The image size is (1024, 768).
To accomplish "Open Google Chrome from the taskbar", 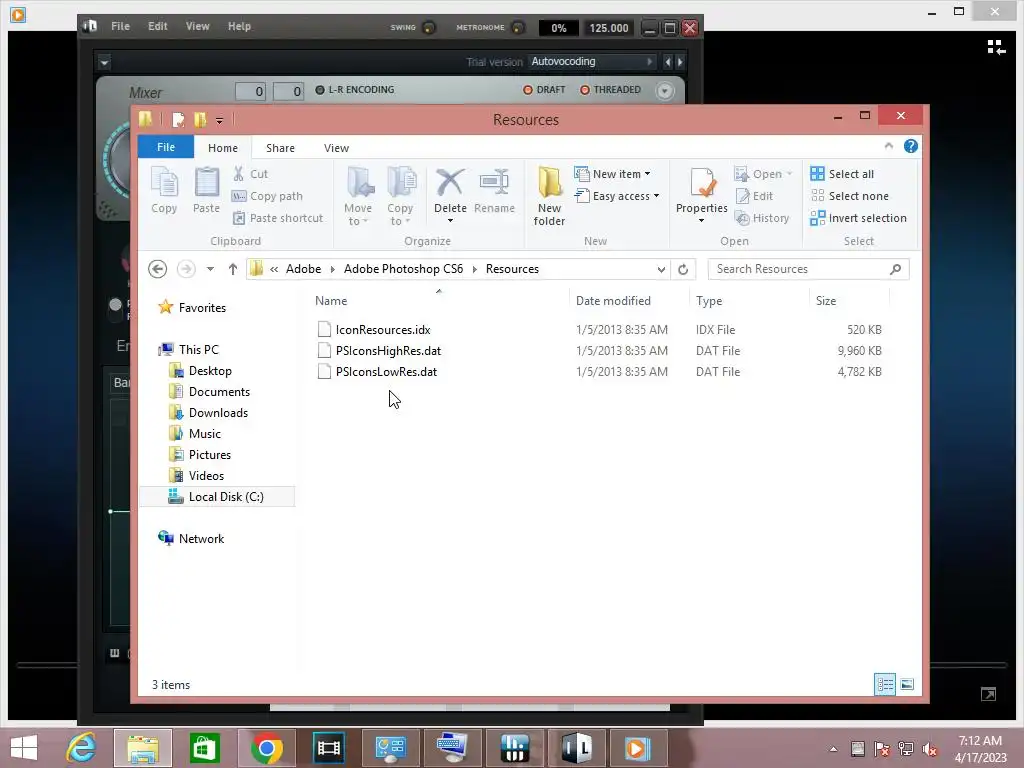I will (x=266, y=748).
